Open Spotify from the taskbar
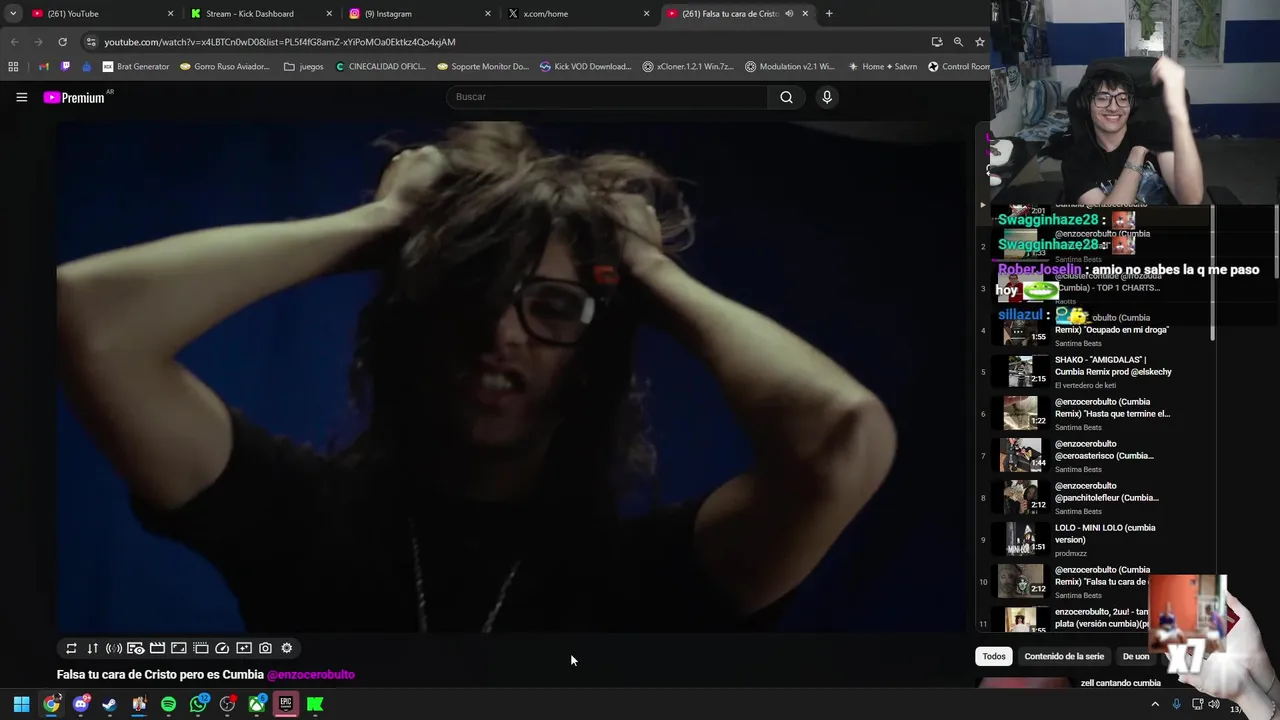This screenshot has width=1280, height=720. (168, 704)
